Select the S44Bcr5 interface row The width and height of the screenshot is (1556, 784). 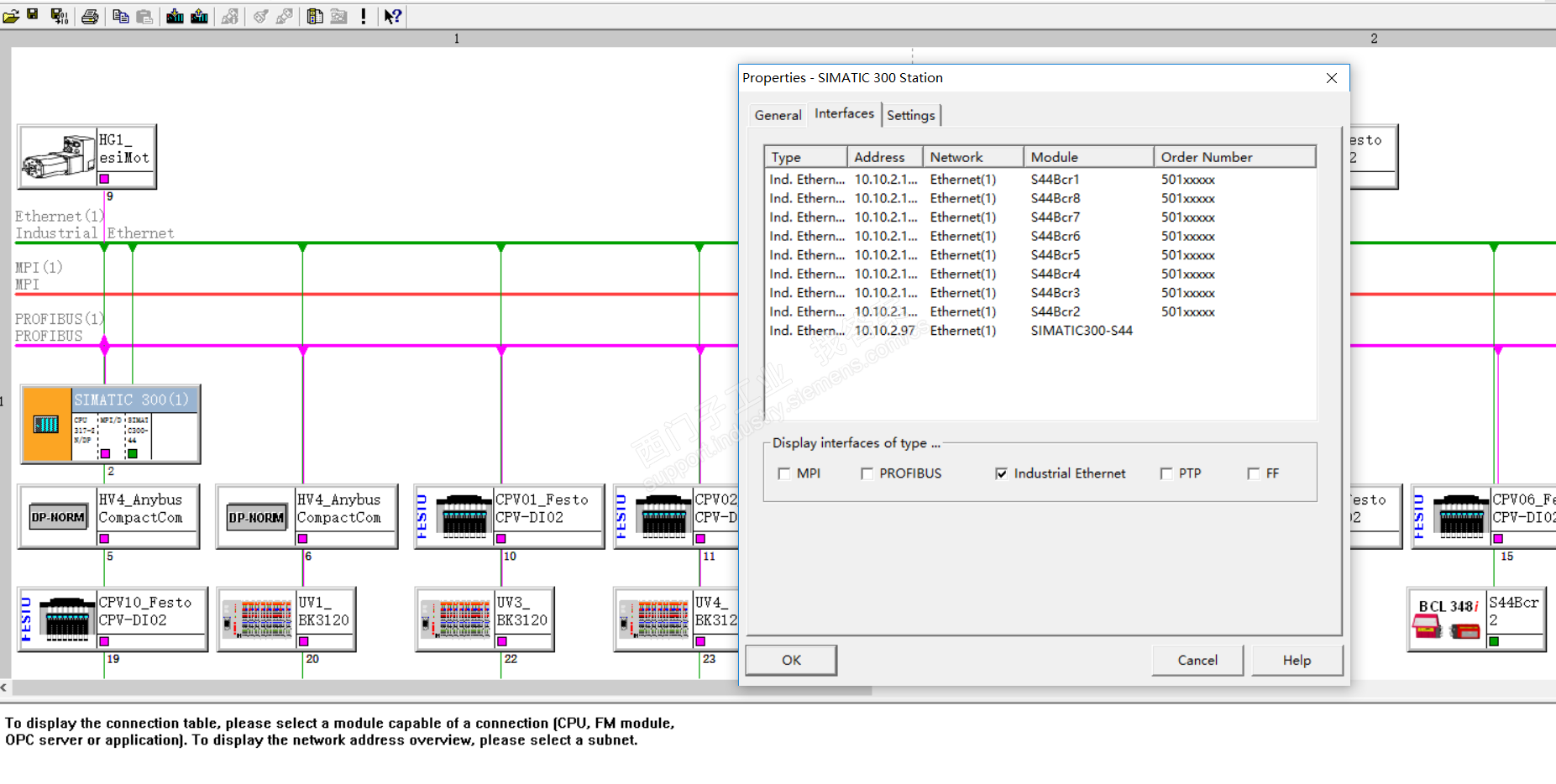coord(1040,255)
